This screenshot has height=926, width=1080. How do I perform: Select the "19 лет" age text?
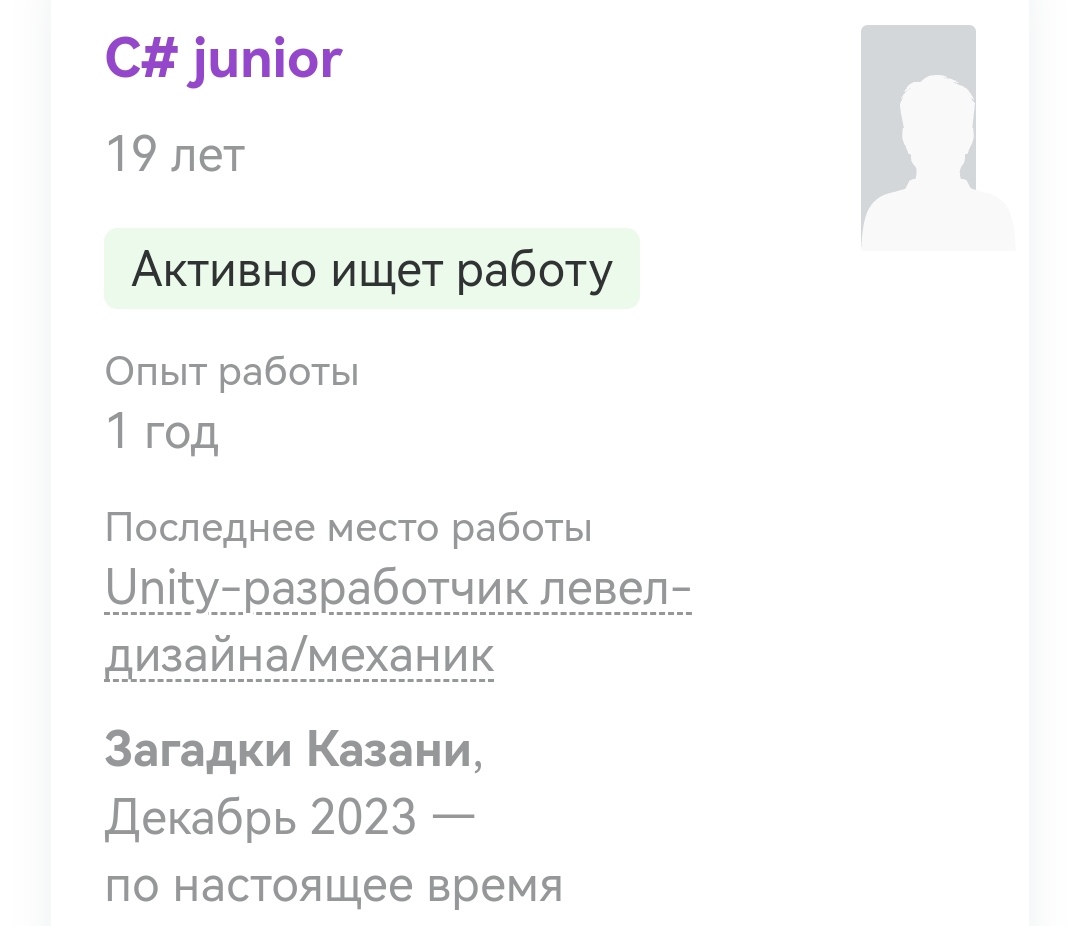[174, 155]
